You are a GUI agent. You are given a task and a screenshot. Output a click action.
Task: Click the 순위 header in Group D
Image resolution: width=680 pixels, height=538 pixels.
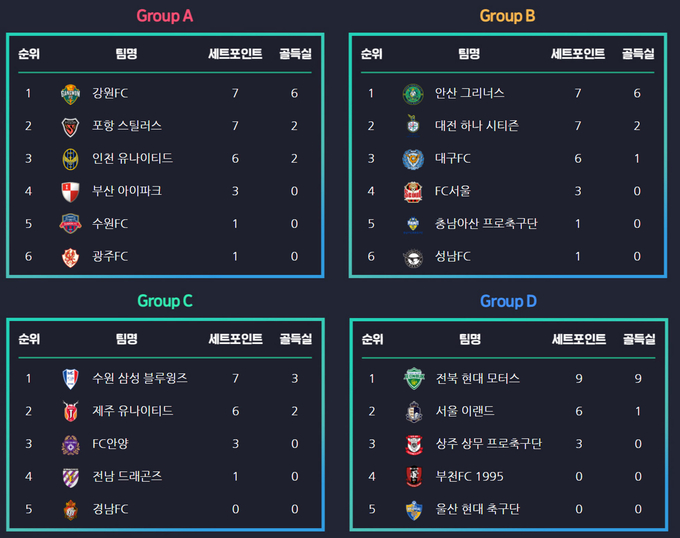point(373,339)
